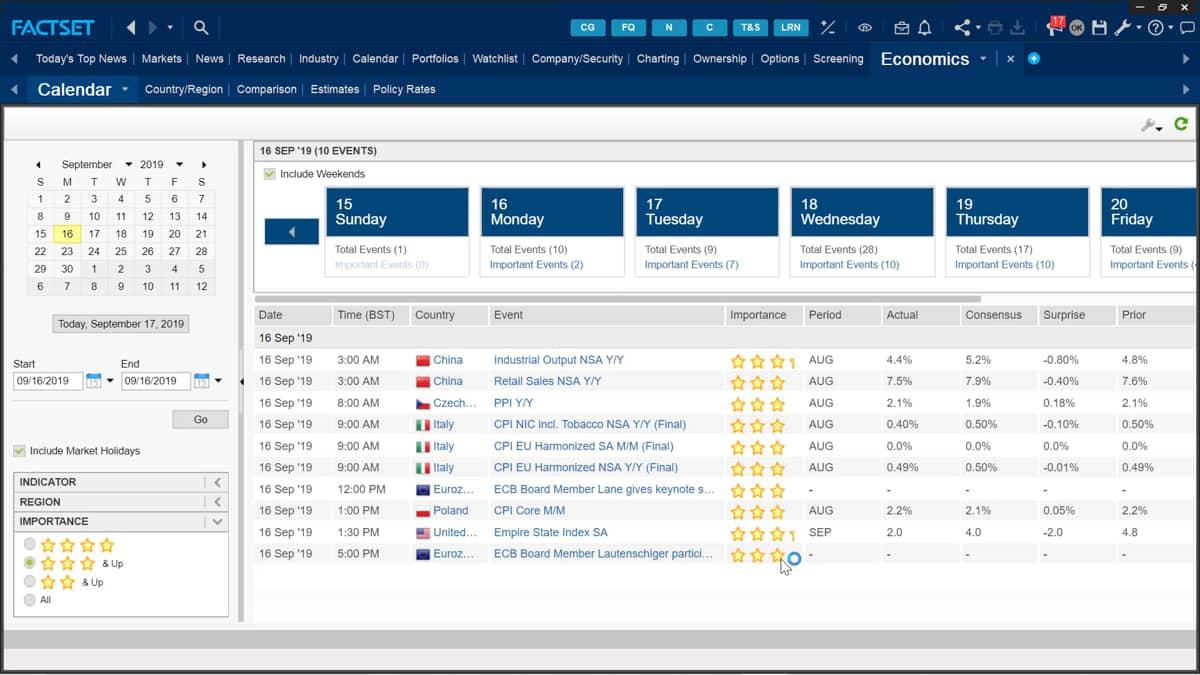Close the Economics tab

coord(1010,59)
